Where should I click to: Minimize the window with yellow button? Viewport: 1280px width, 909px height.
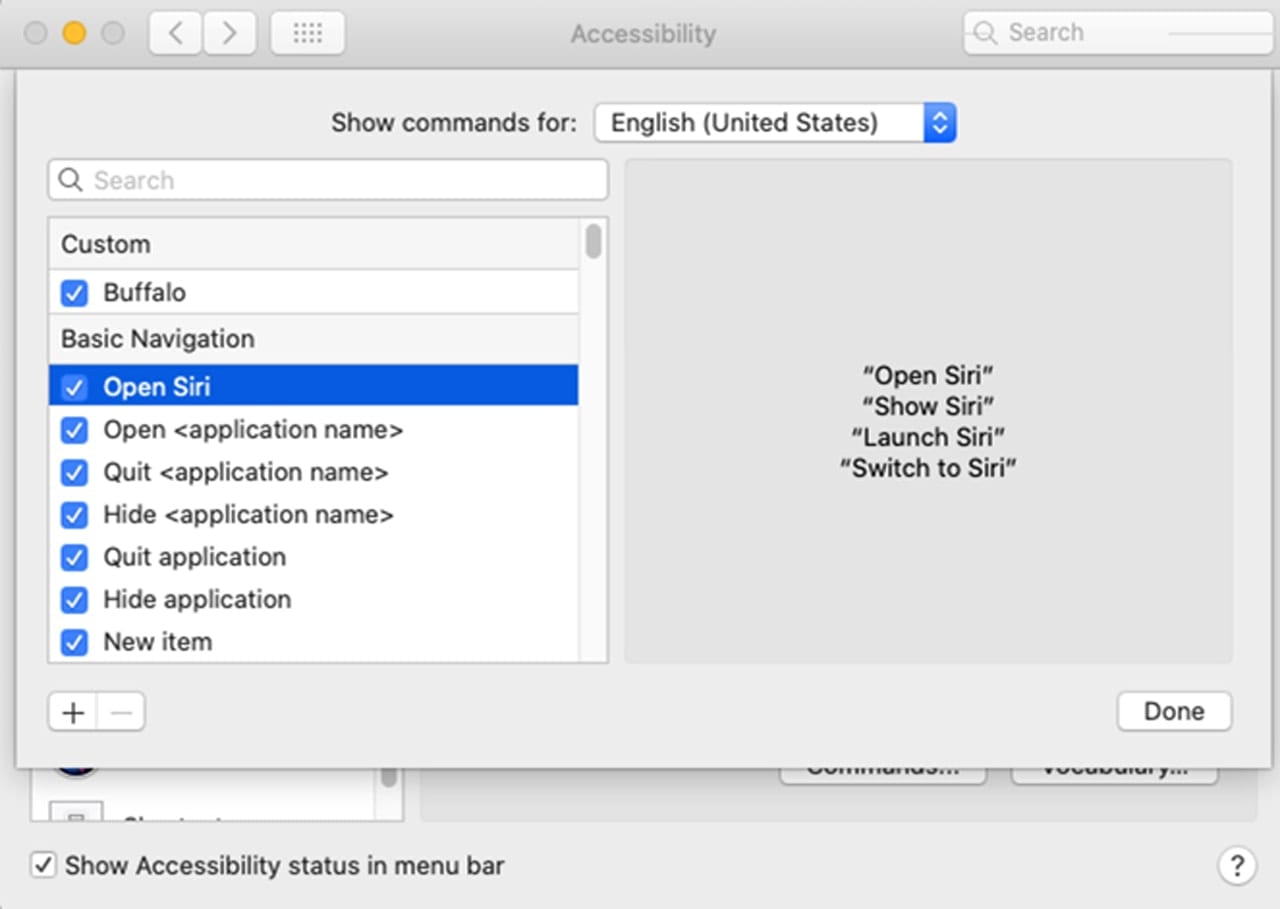tap(74, 33)
